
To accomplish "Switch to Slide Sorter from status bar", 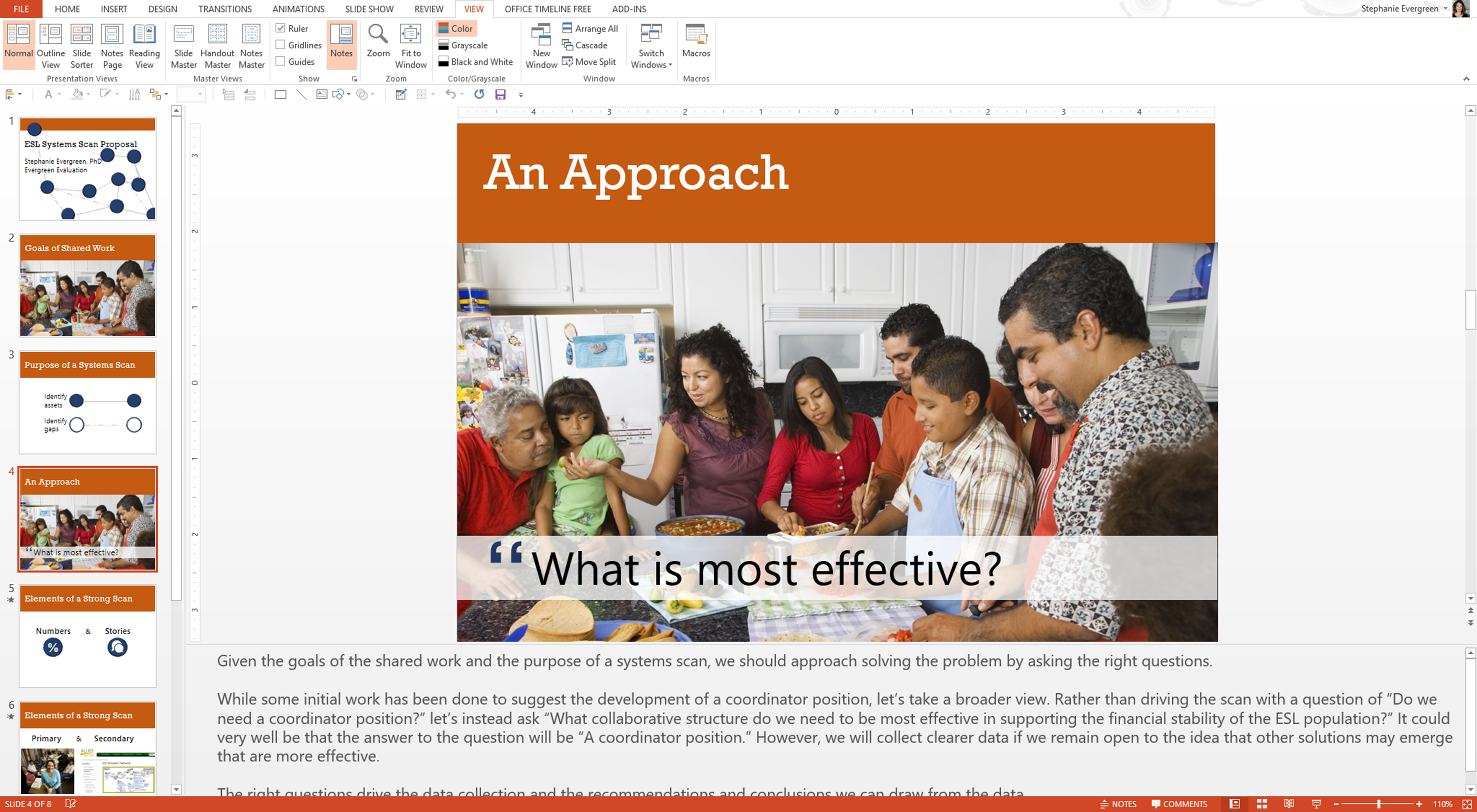I will (1261, 804).
